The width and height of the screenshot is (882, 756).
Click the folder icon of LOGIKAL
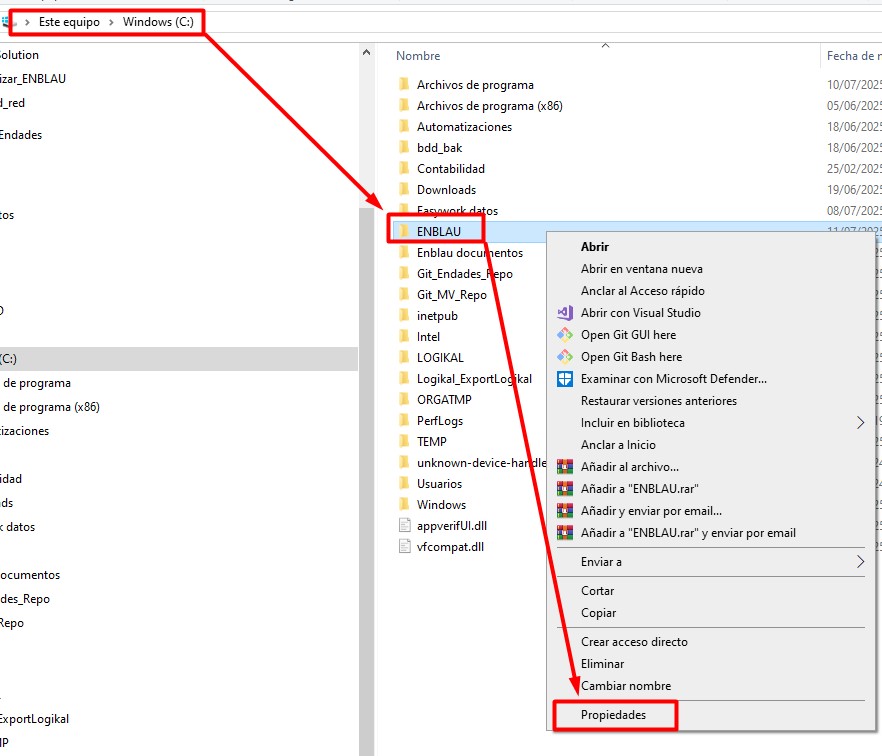[404, 357]
